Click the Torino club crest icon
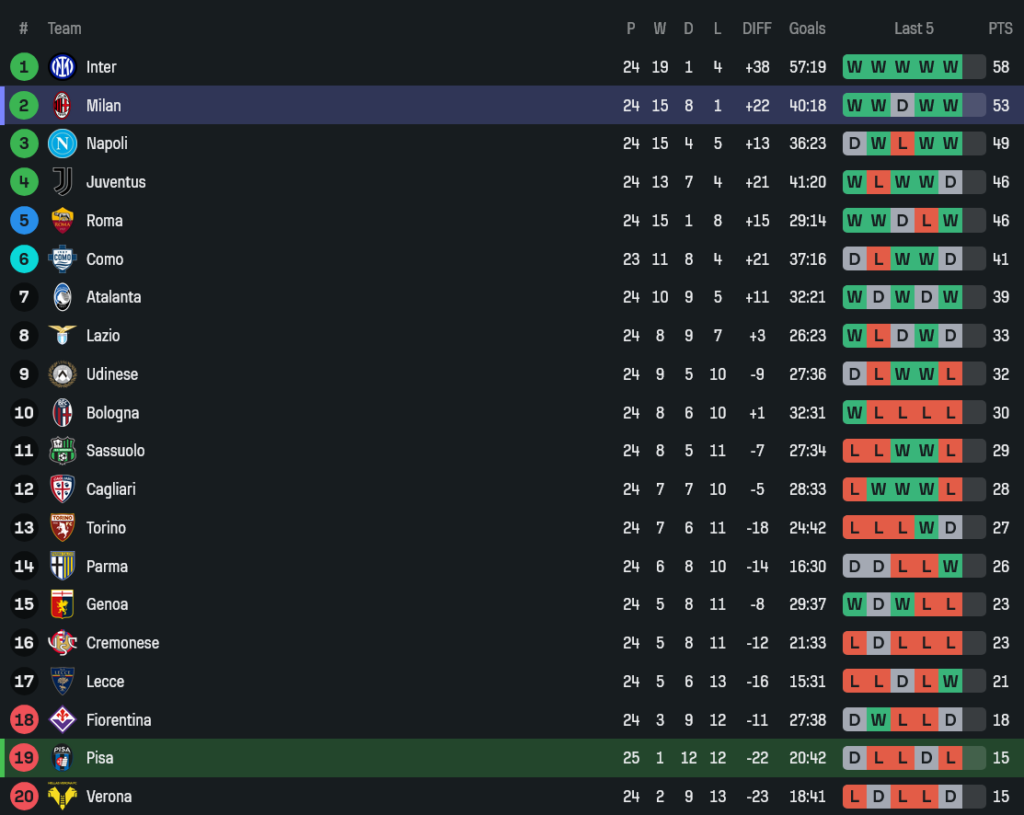The height and width of the screenshot is (815, 1024). coord(62,528)
